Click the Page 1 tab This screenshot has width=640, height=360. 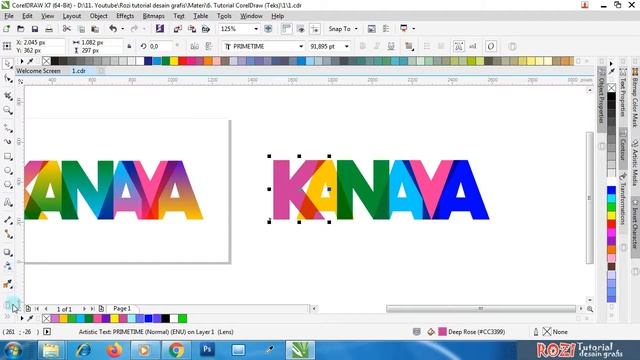click(122, 309)
